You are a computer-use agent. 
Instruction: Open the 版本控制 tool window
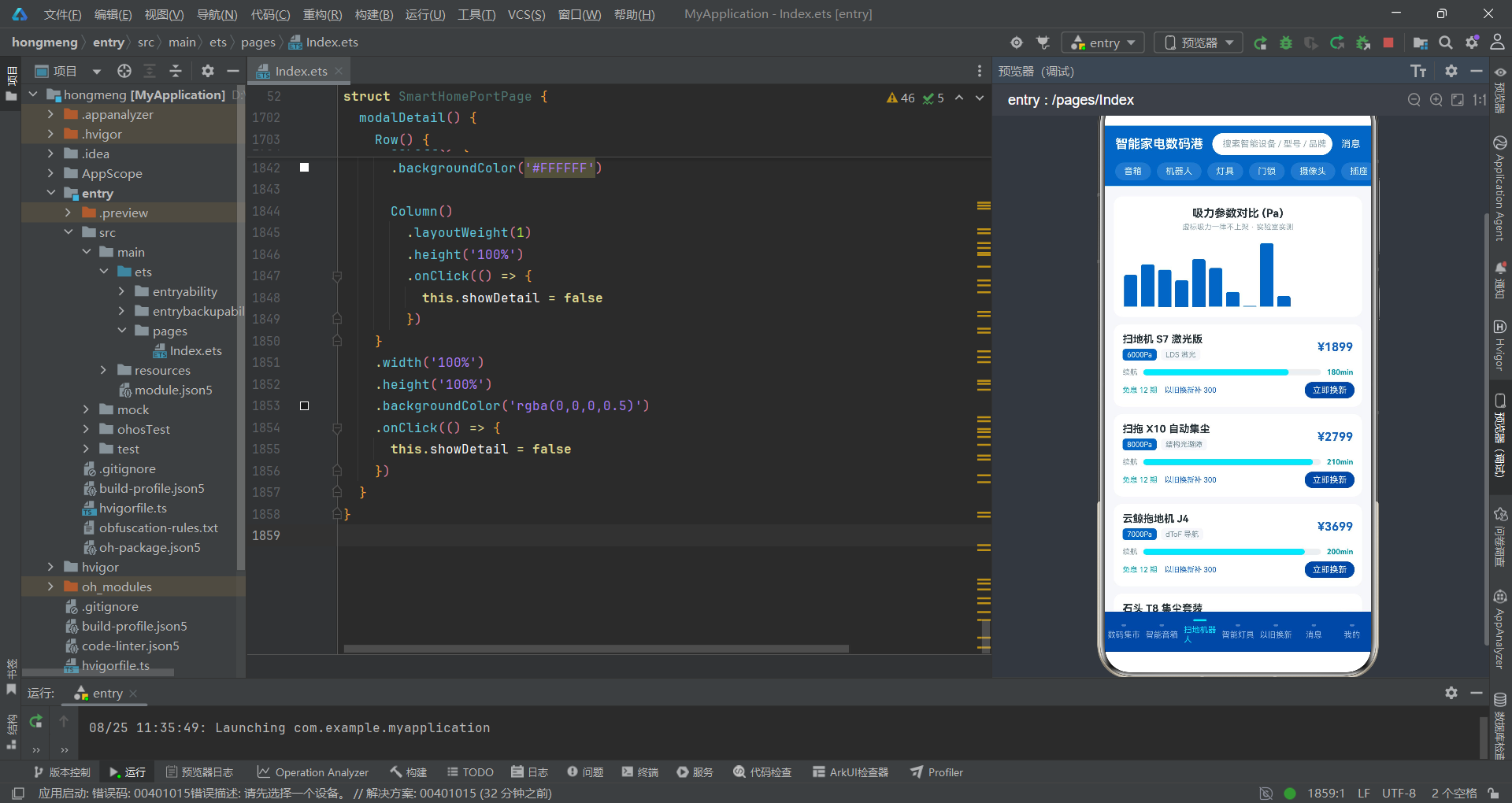[x=61, y=772]
